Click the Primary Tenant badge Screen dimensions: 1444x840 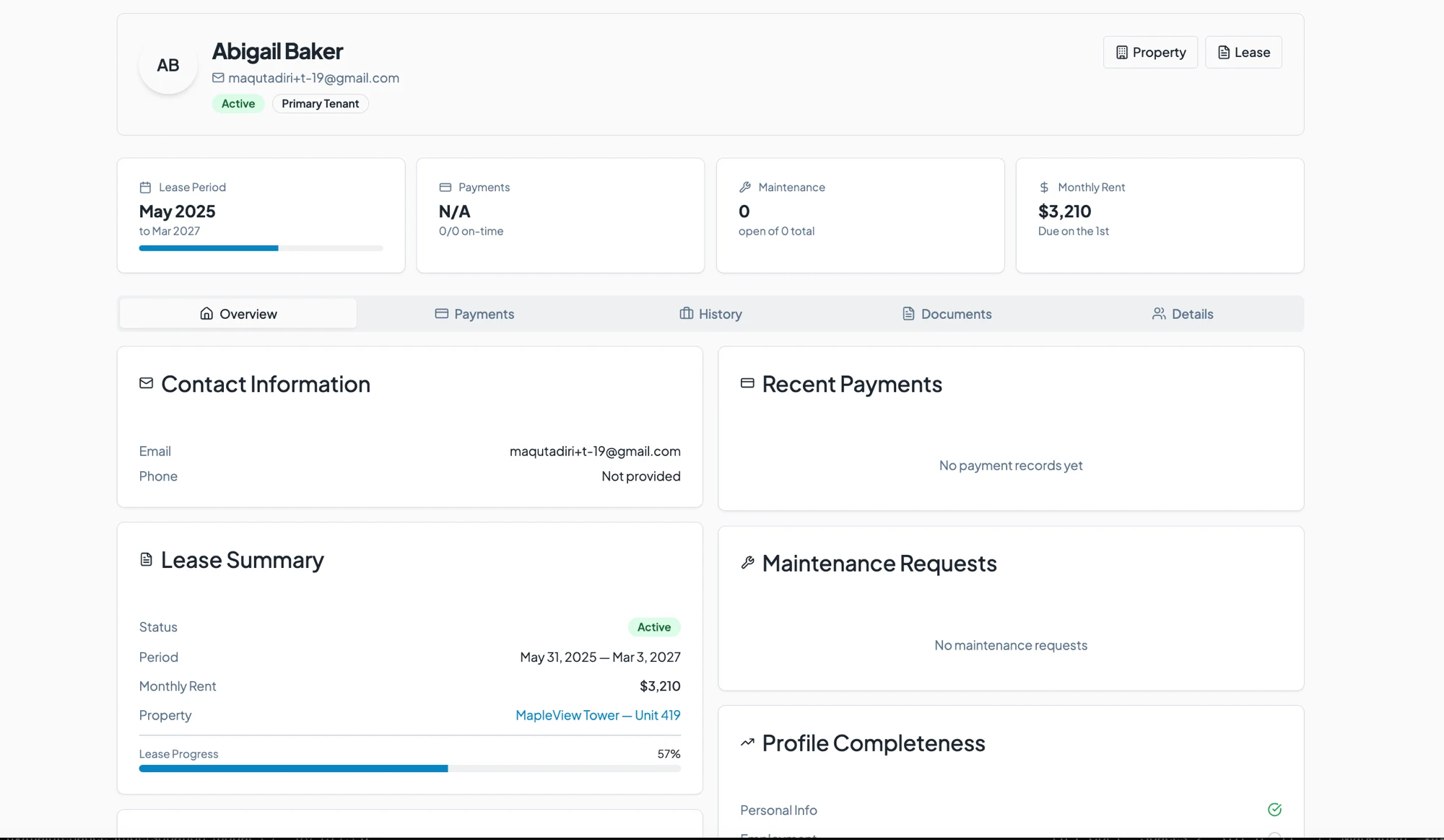click(320, 104)
